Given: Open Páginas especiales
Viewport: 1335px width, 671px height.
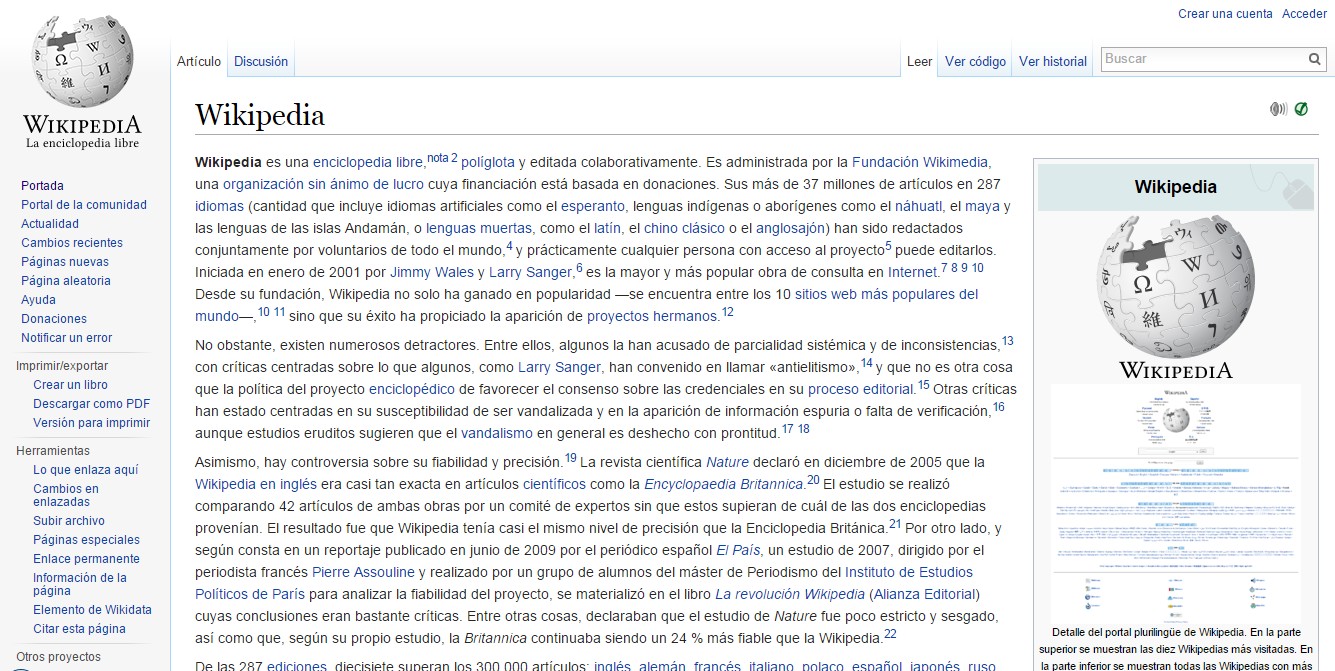Looking at the screenshot, I should pyautogui.click(x=86, y=540).
